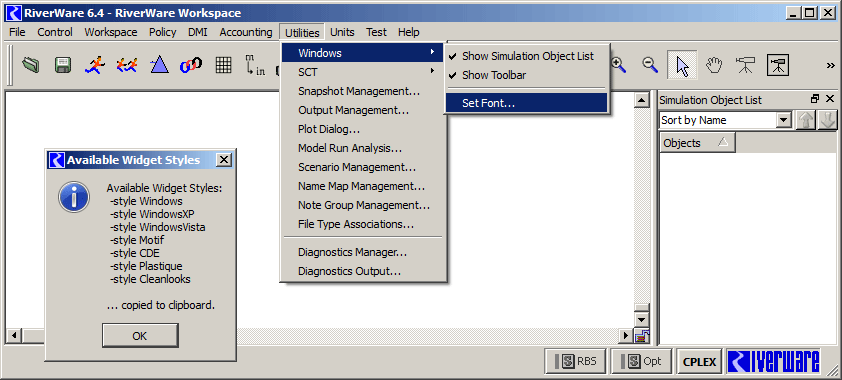Image resolution: width=842 pixels, height=380 pixels.
Task: Toggle the RBS status button
Action: point(576,361)
